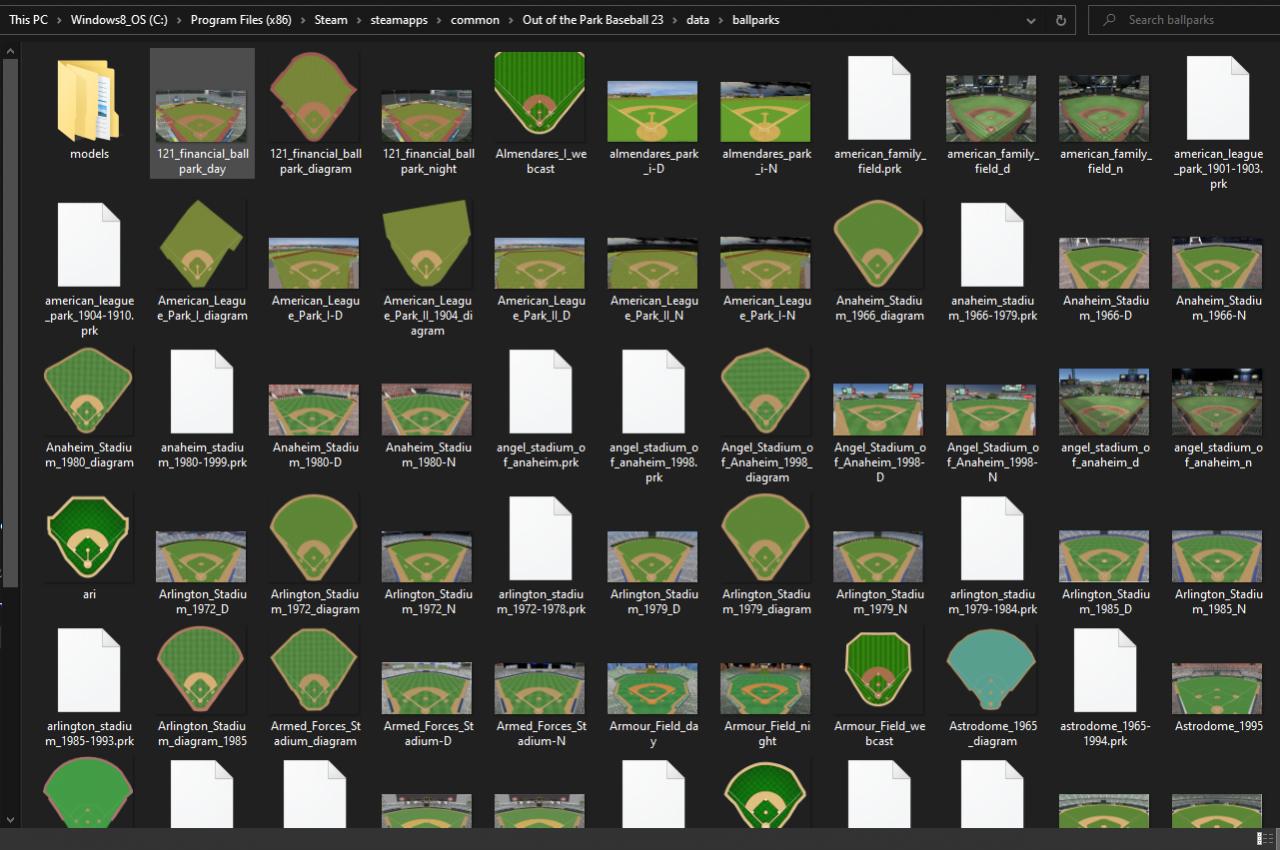The width and height of the screenshot is (1280, 850).
Task: Select the ari ballpark diagram file
Action: click(x=90, y=546)
